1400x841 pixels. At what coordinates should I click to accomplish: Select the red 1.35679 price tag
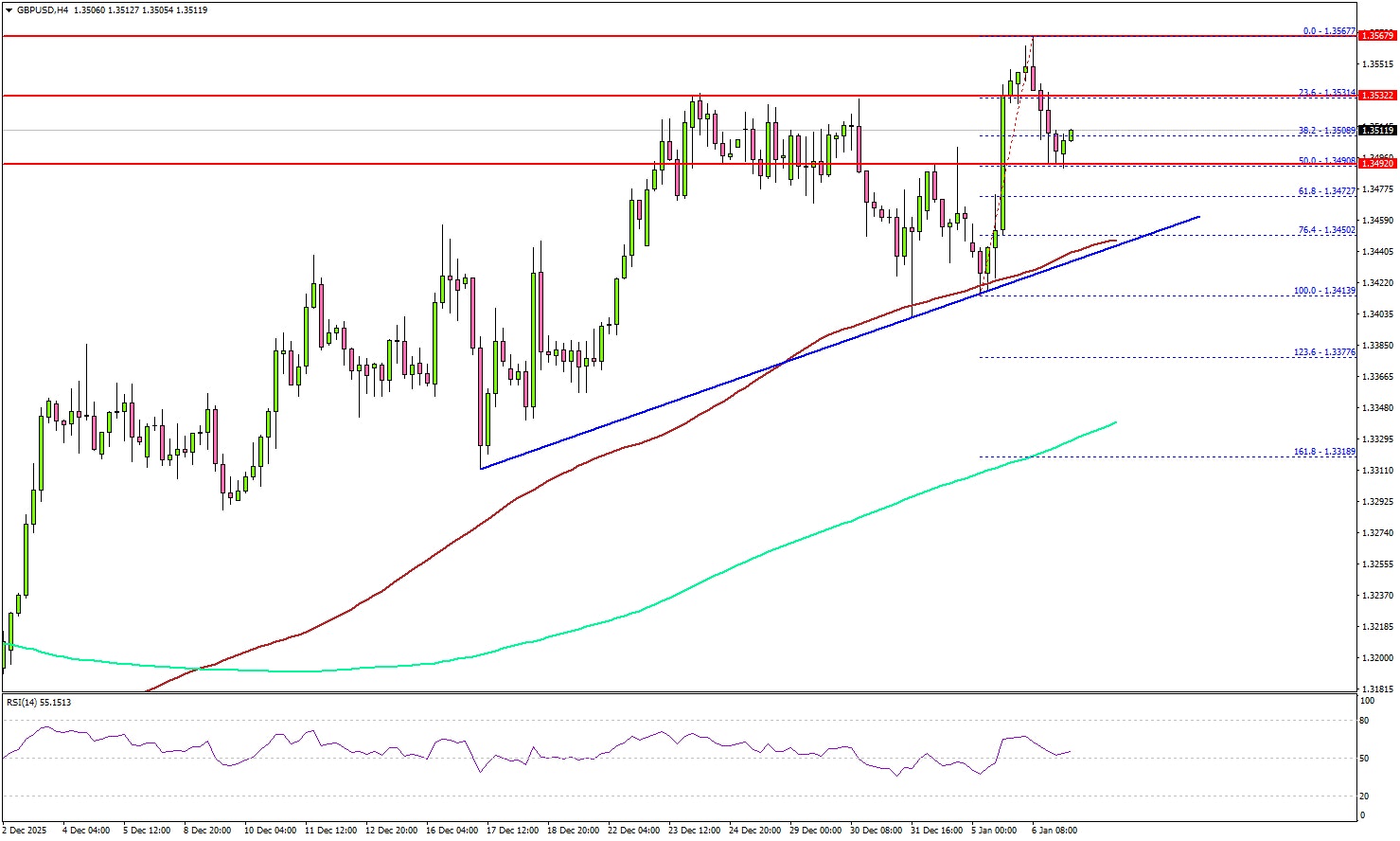pyautogui.click(x=1376, y=36)
